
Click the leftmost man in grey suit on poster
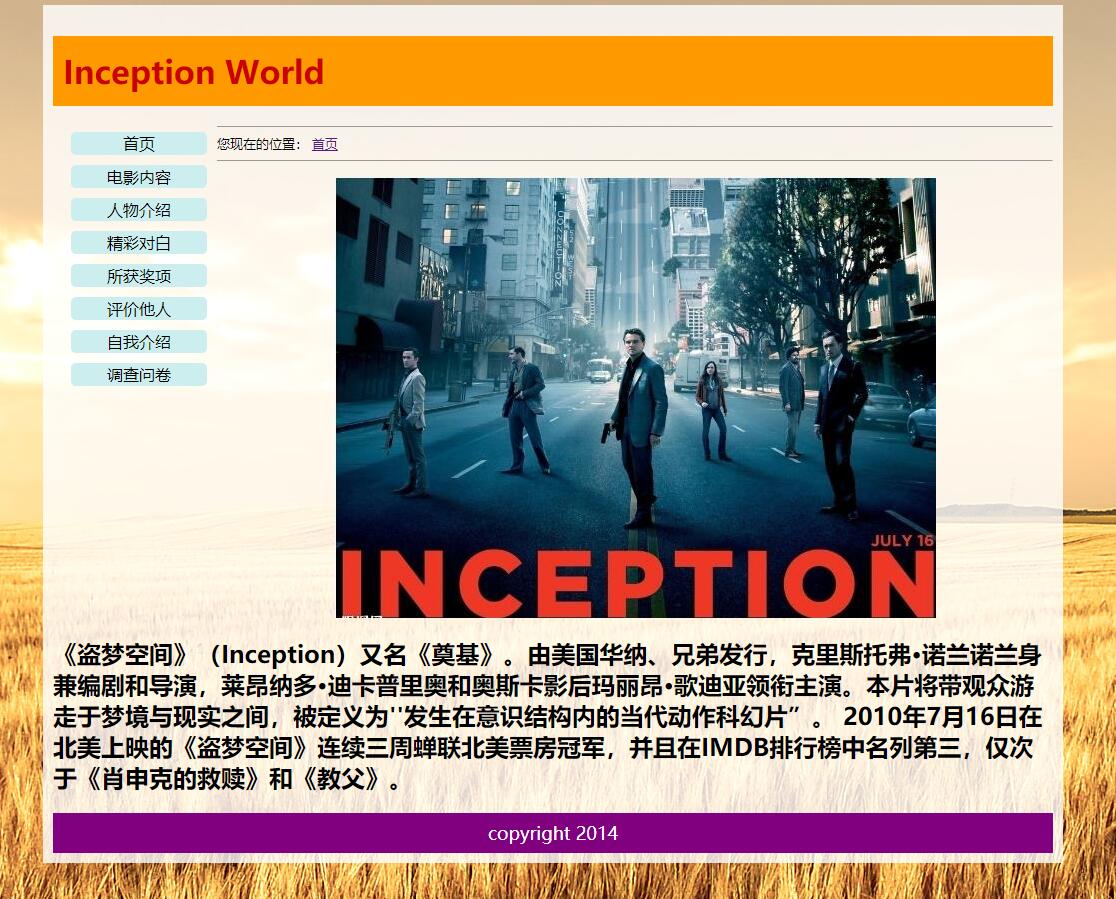point(410,420)
